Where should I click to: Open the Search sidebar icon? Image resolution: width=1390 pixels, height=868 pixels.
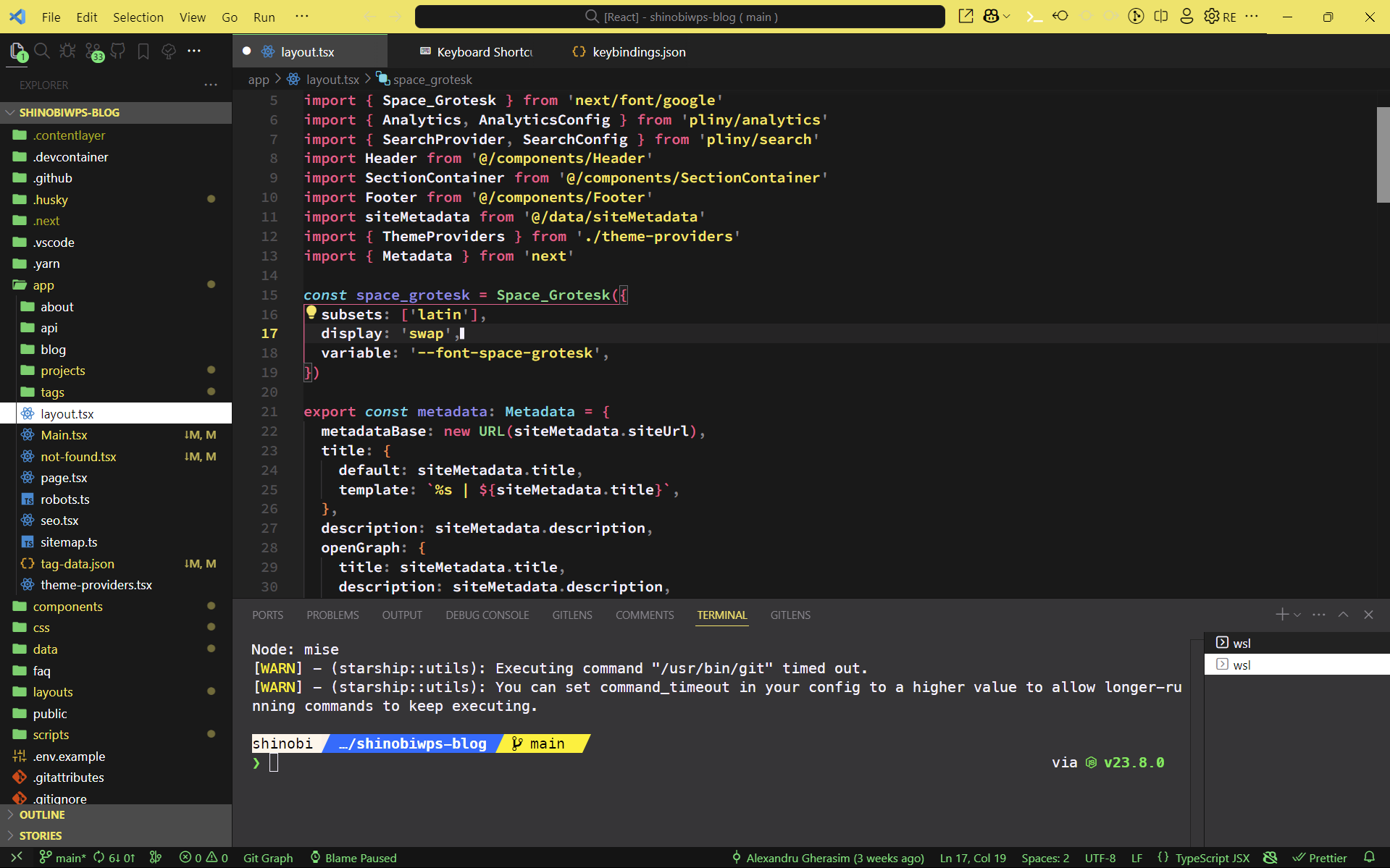point(42,51)
